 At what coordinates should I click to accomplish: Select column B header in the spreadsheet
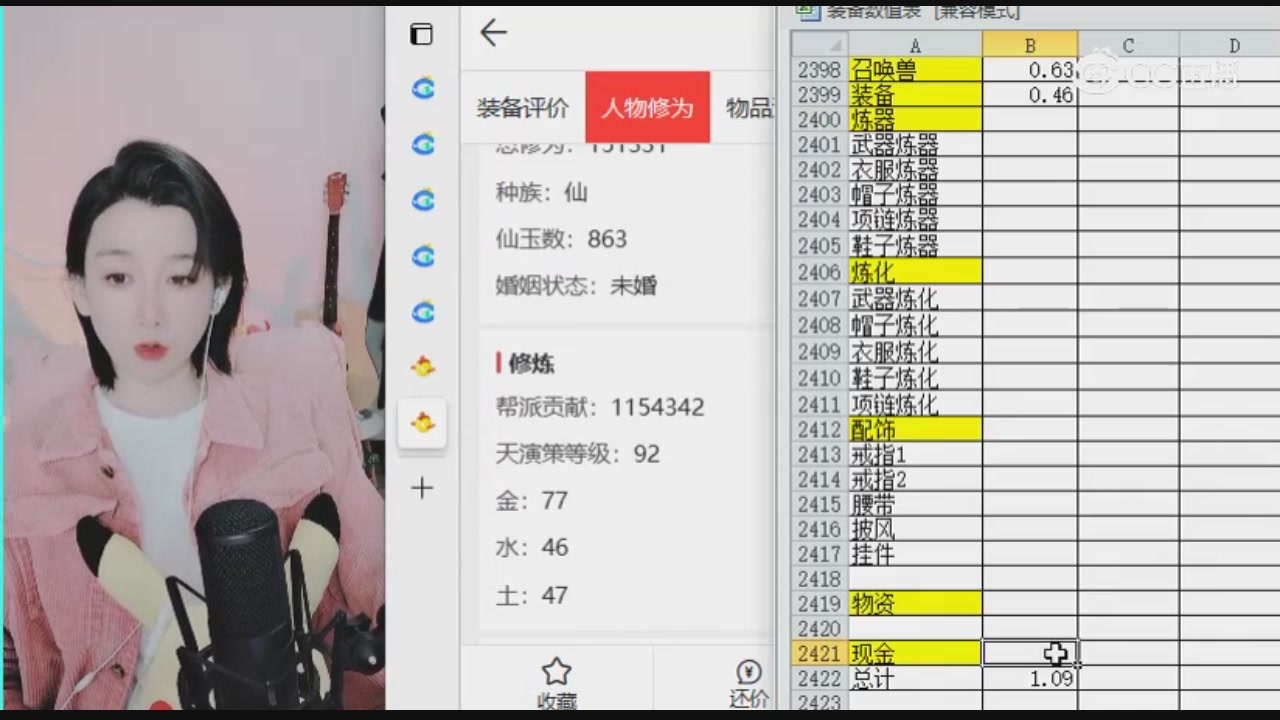(x=1030, y=45)
